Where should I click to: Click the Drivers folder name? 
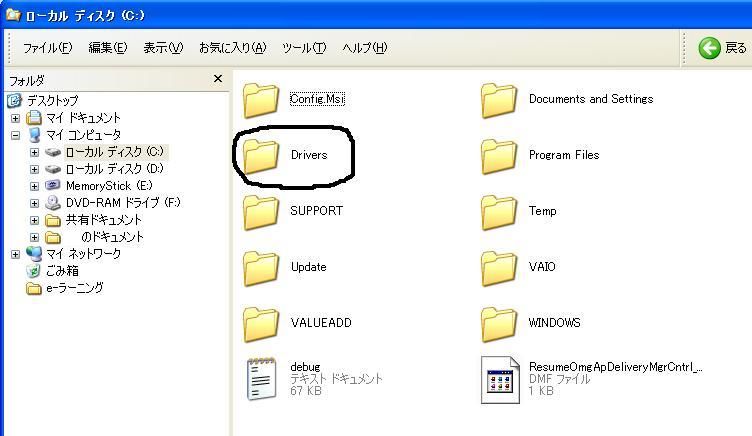pos(309,155)
